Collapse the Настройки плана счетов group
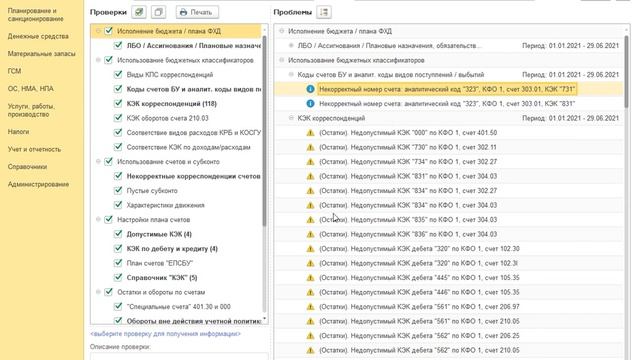The height and width of the screenshot is (360, 640). (x=98, y=220)
